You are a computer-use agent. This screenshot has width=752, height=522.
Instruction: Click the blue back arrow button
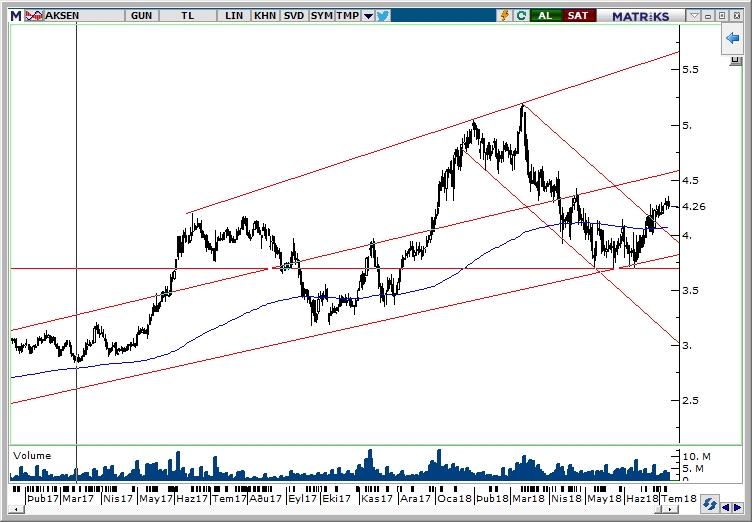[x=732, y=38]
